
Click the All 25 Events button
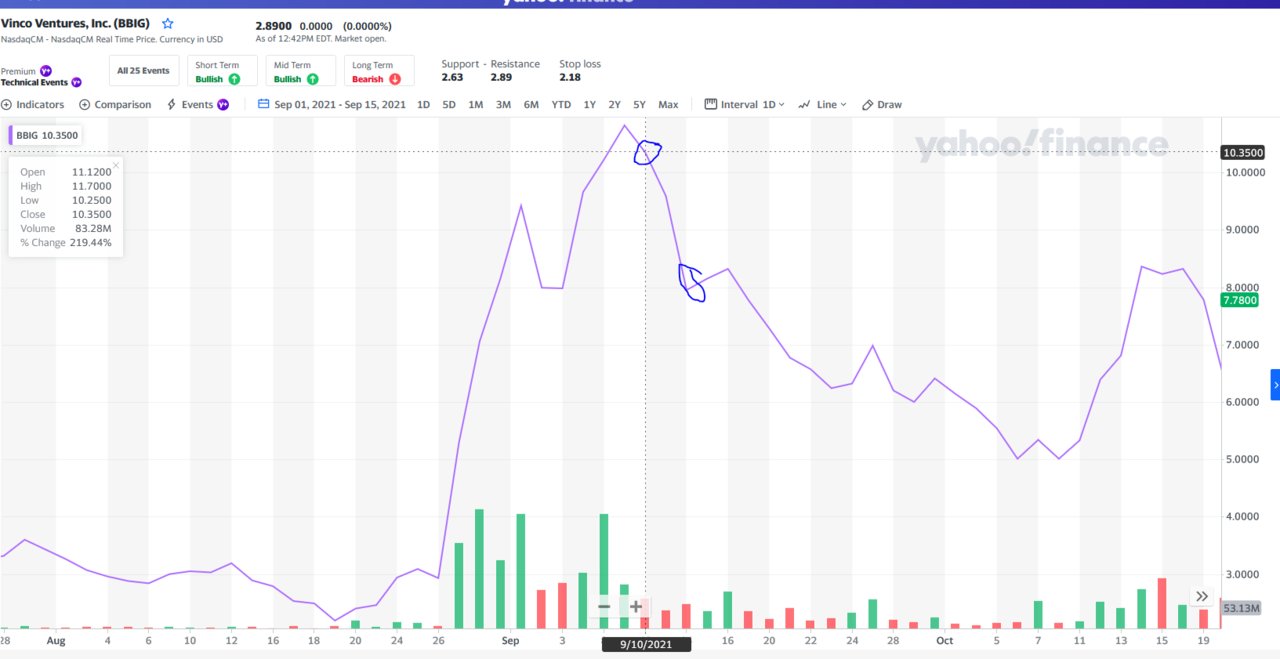click(143, 71)
